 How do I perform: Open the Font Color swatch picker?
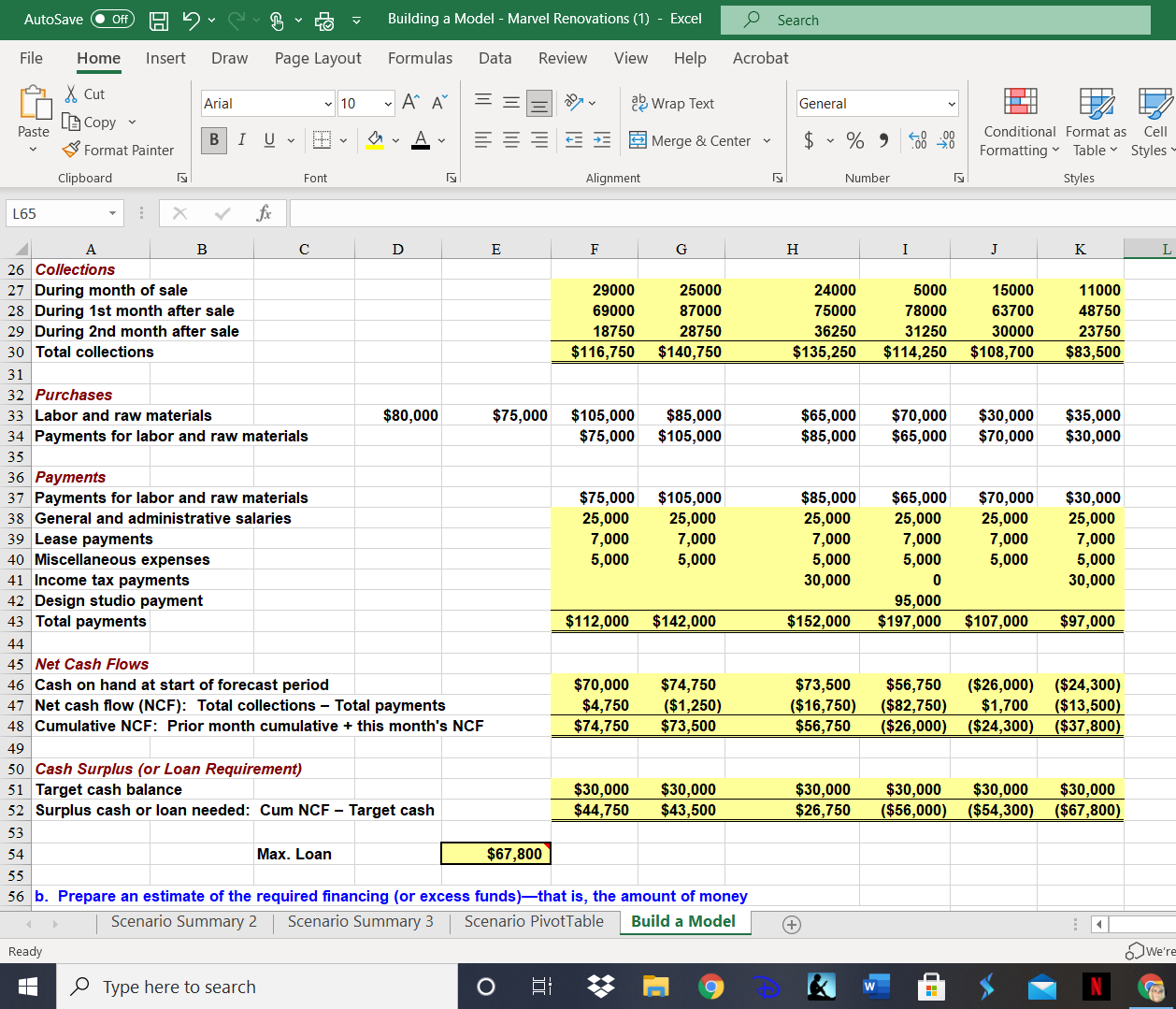tap(440, 141)
